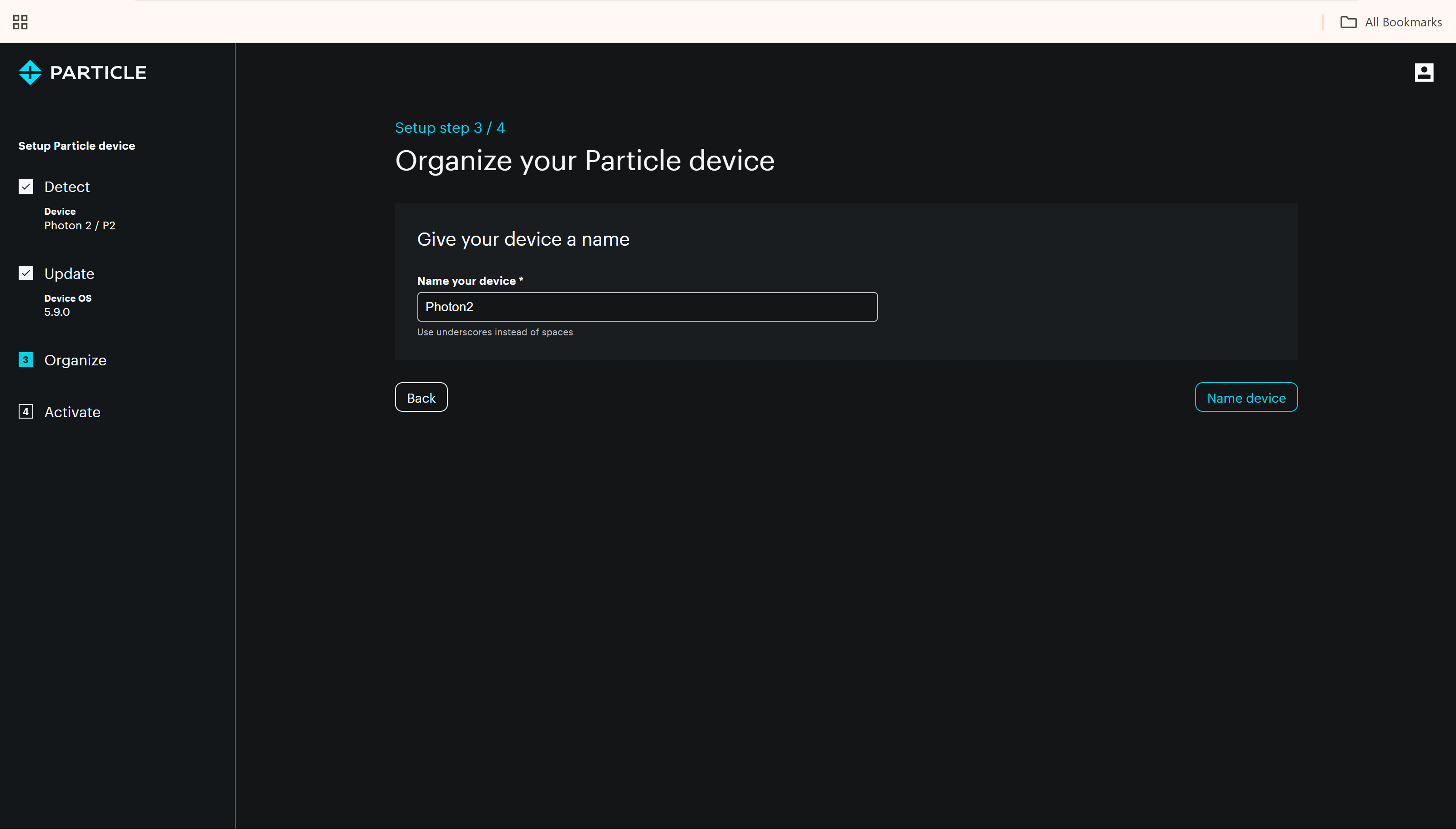1456x829 pixels.
Task: Click the Update step checkmark box
Action: [25, 273]
